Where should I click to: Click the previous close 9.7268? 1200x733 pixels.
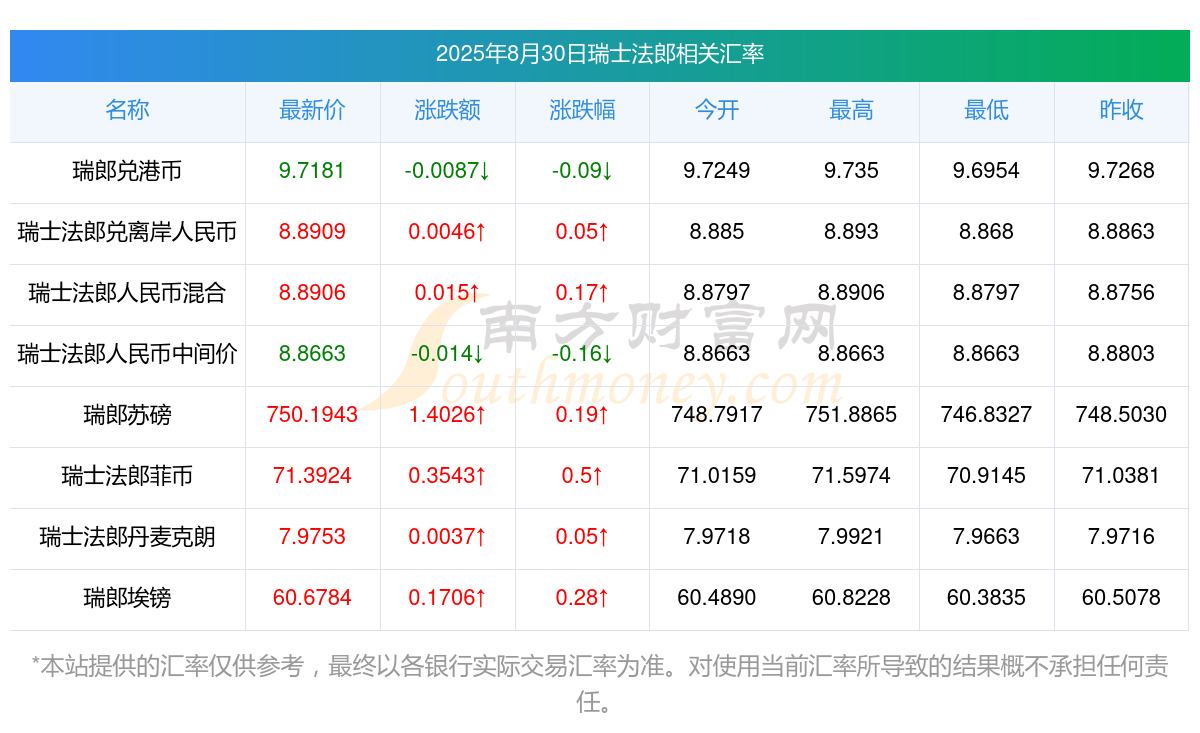(1121, 171)
